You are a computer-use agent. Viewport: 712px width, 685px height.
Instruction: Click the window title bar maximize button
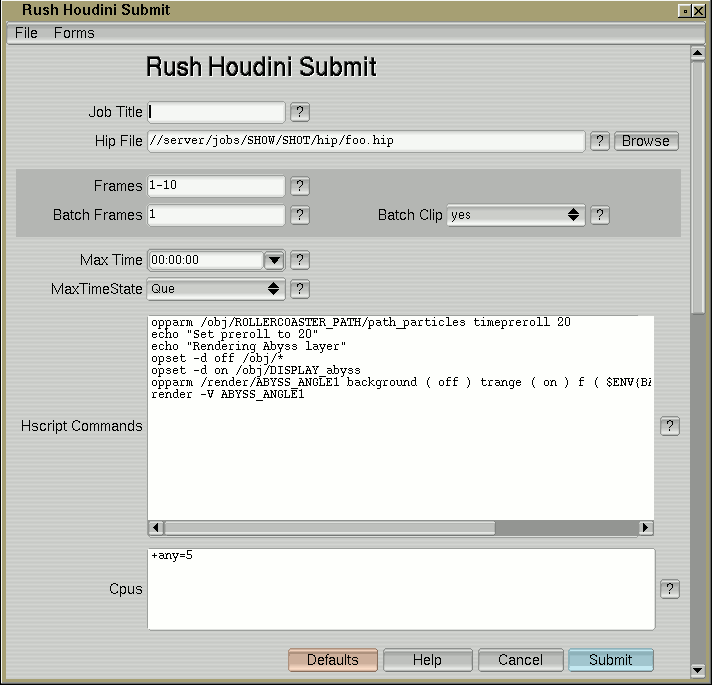pyautogui.click(x=685, y=10)
